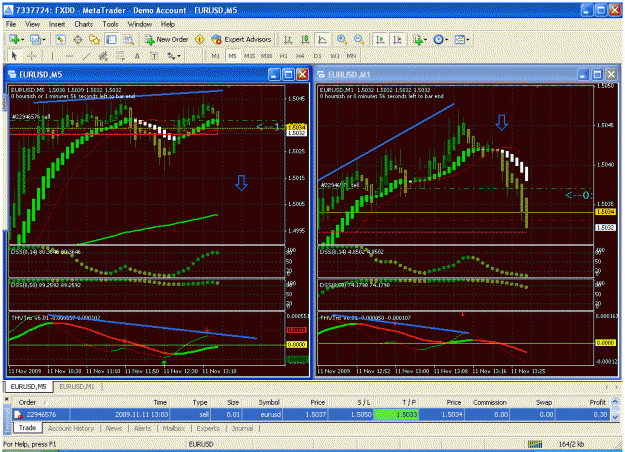Open the Tools menu
The height and width of the screenshot is (452, 625).
pos(110,24)
